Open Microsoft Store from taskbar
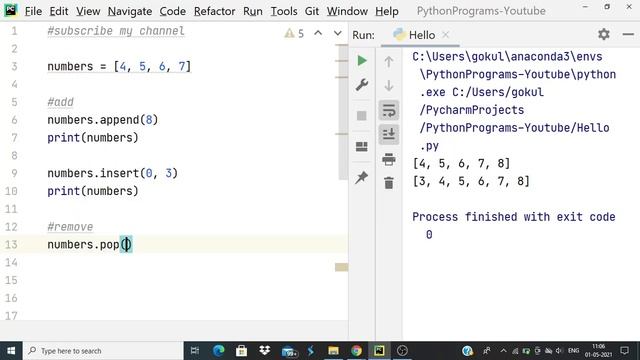This screenshot has height=360, width=640. pos(242,351)
